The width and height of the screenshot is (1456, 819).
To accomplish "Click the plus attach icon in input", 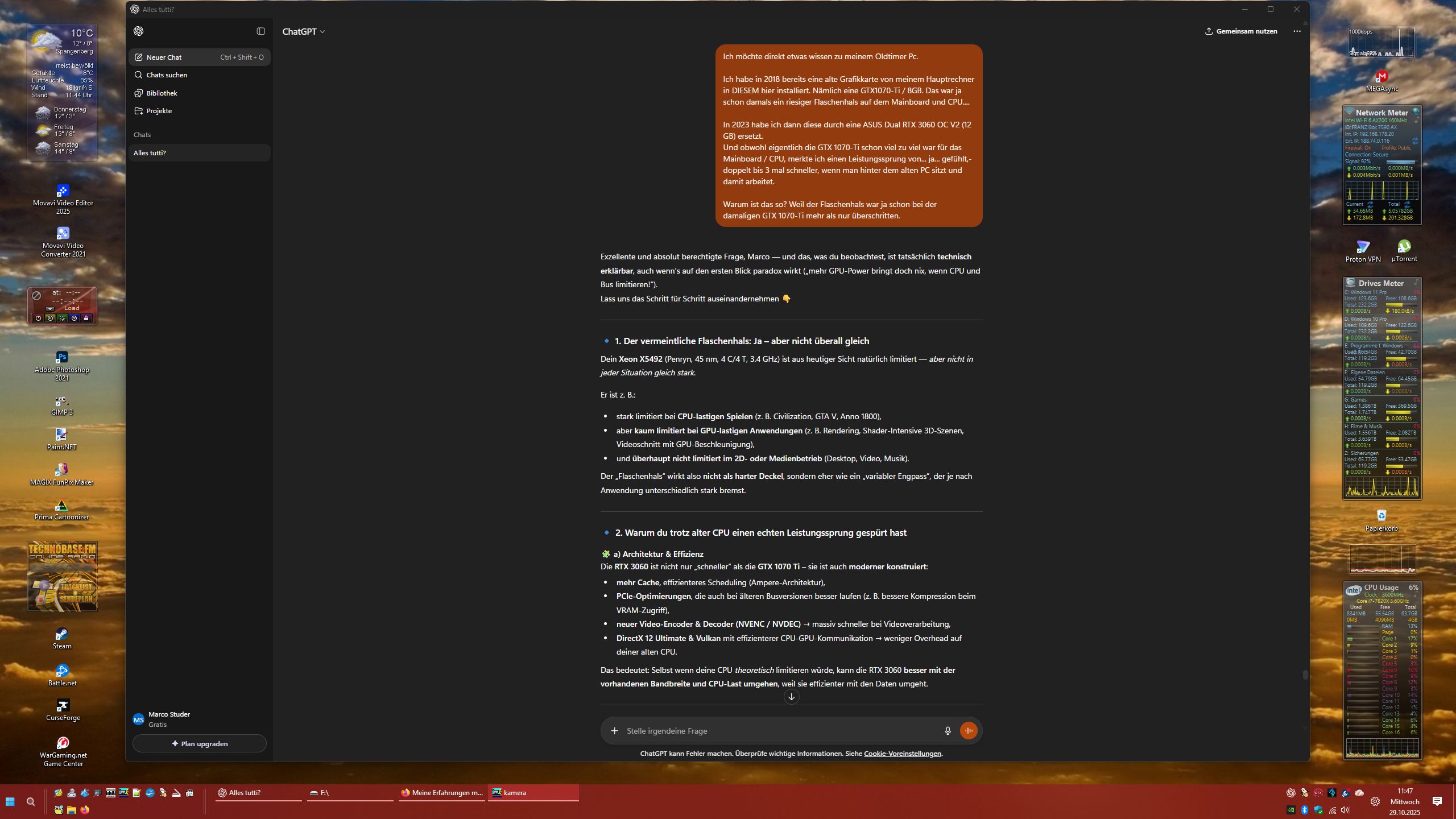I will pos(614,731).
